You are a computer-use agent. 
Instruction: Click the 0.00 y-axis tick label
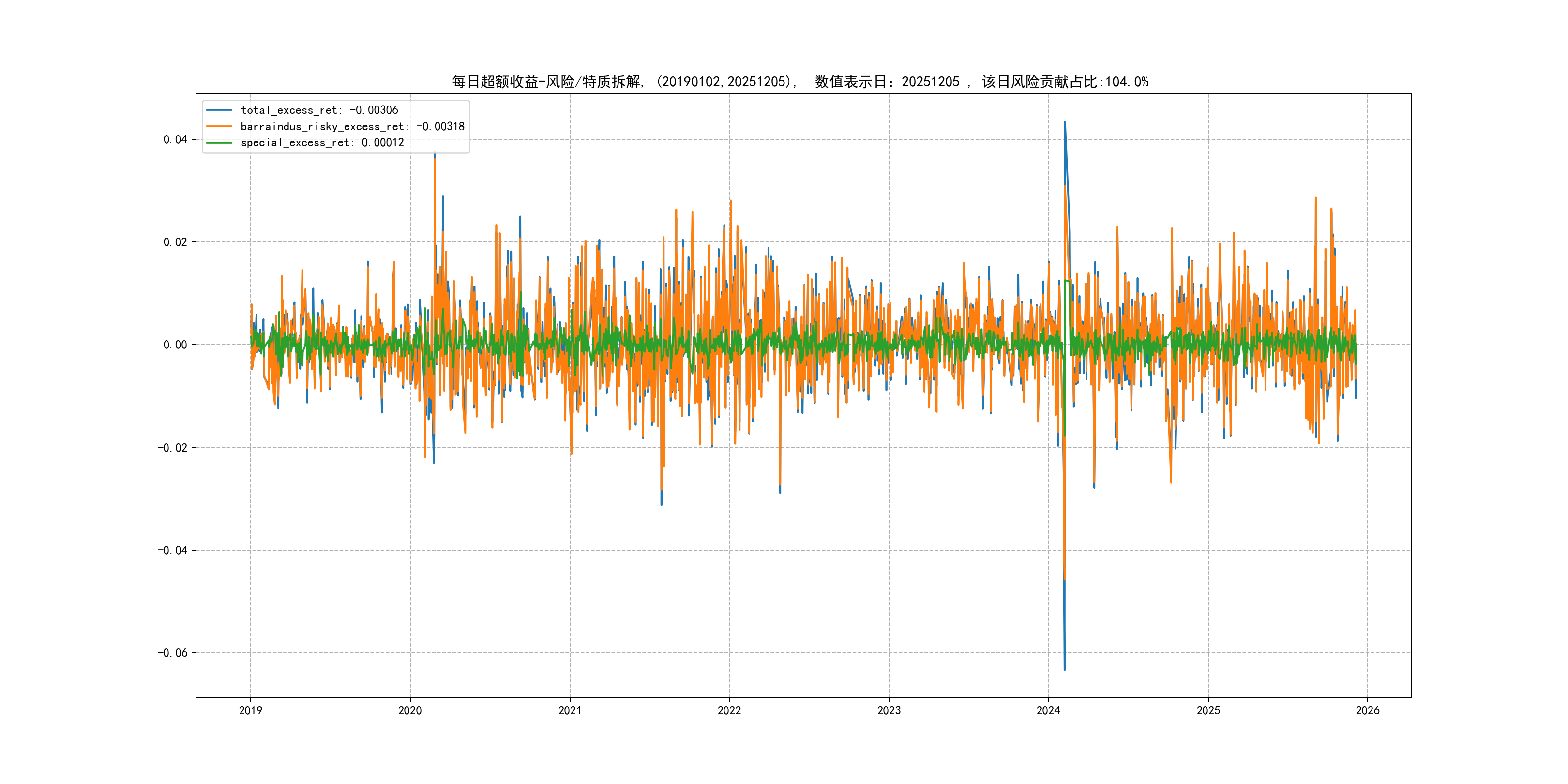point(175,345)
